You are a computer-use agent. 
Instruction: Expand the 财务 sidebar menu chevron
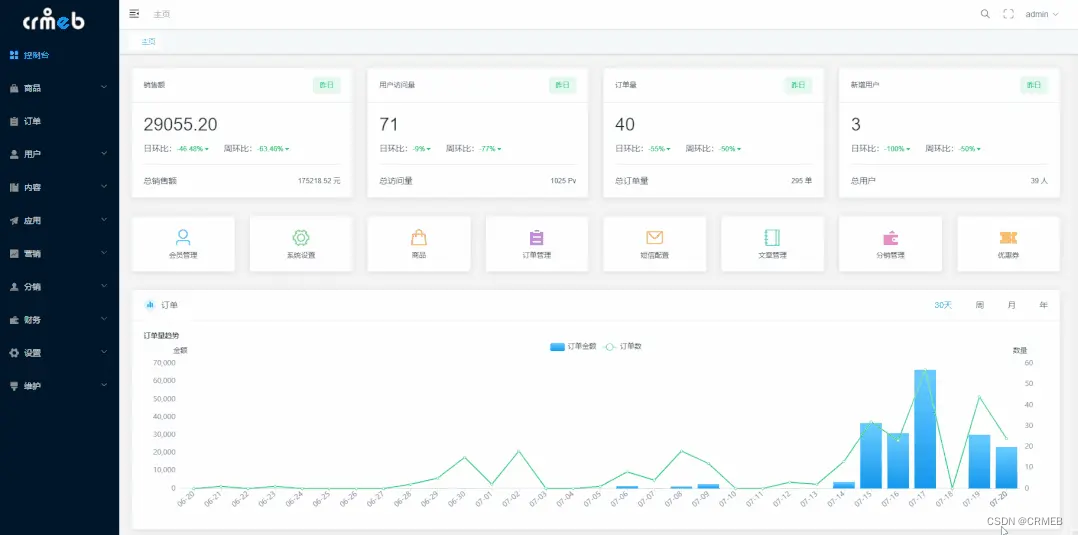(104, 318)
